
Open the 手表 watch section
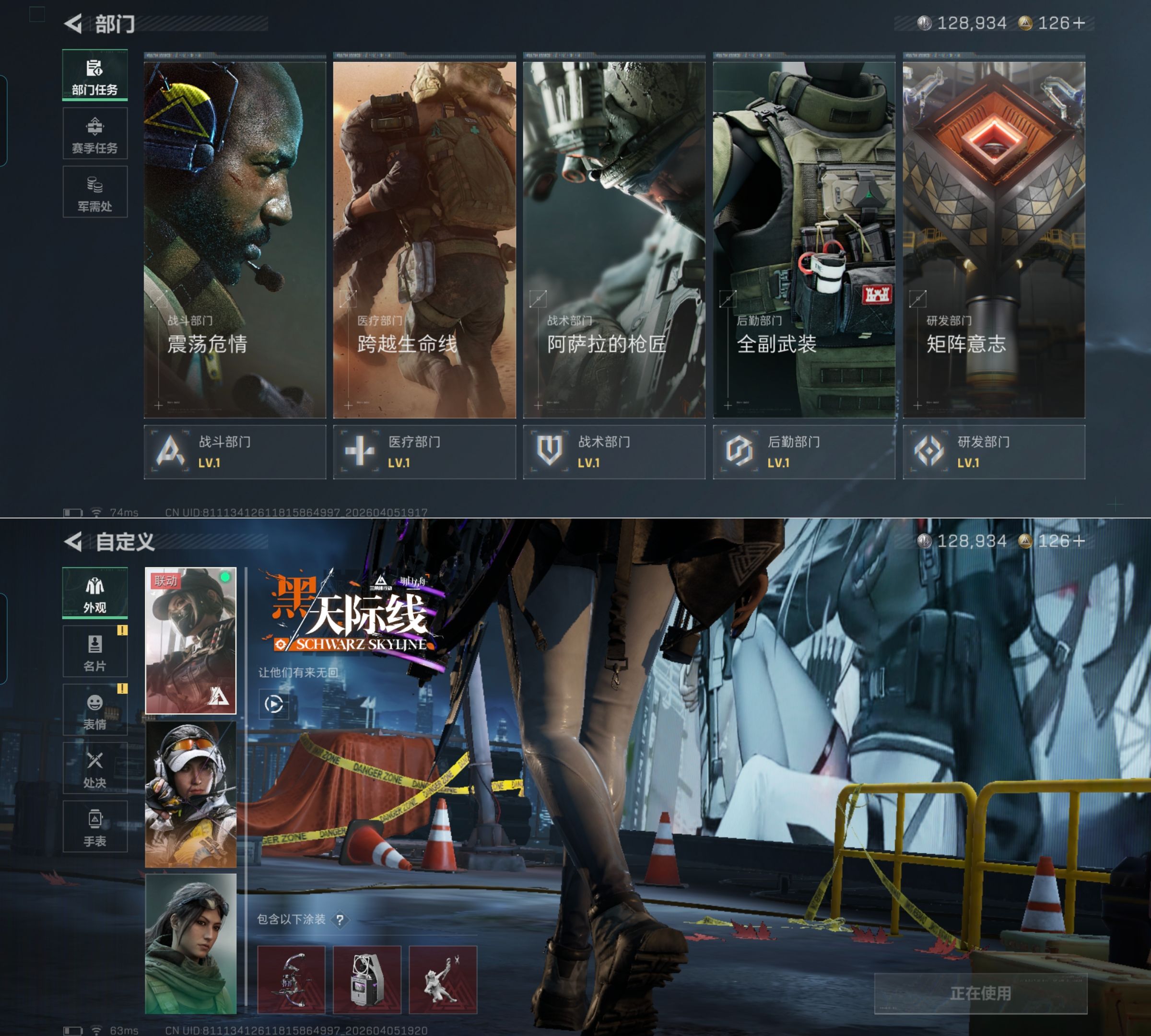[x=94, y=826]
